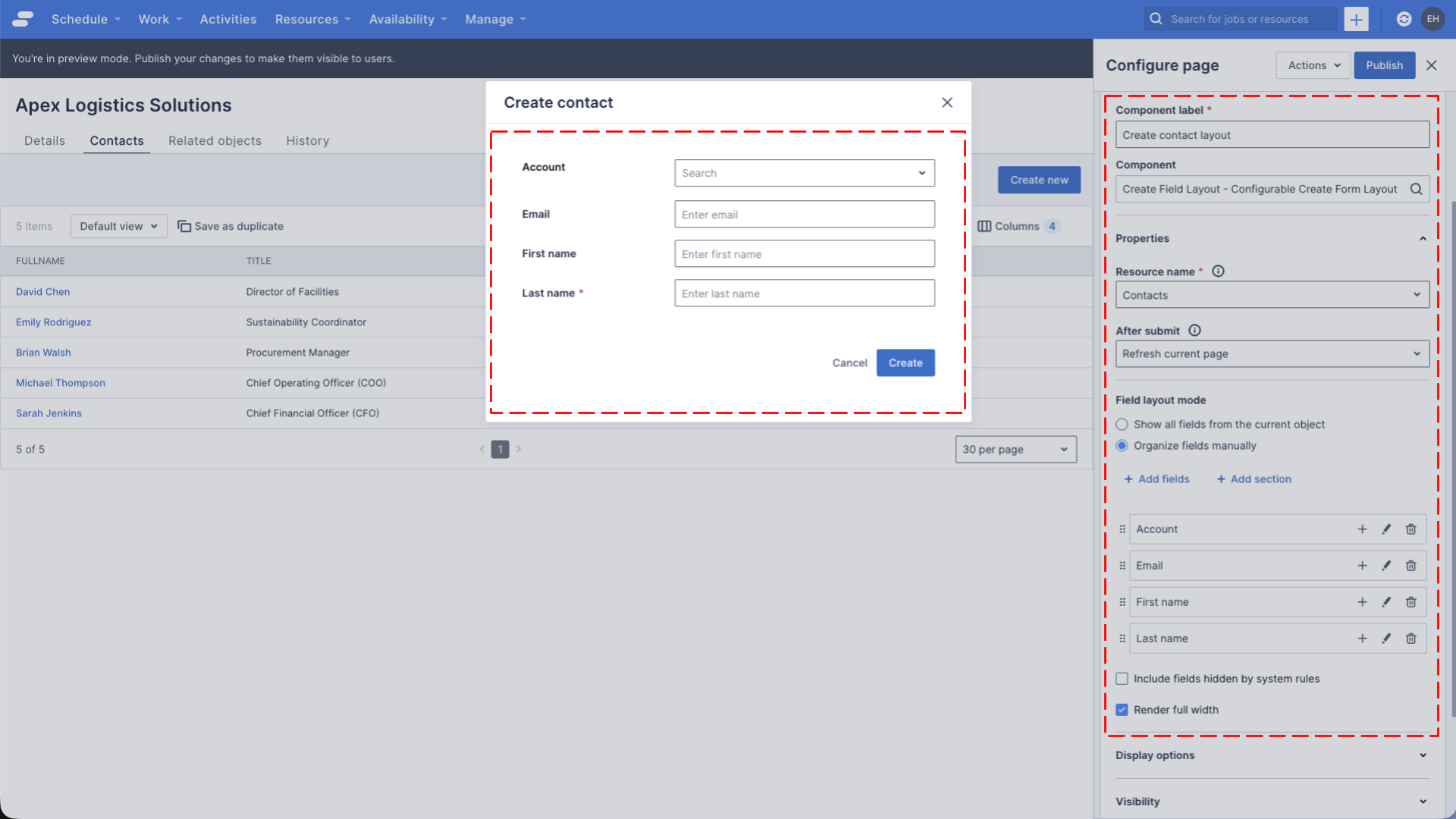Switch to the History tab
Viewport: 1456px width, 819px height.
[x=307, y=140]
